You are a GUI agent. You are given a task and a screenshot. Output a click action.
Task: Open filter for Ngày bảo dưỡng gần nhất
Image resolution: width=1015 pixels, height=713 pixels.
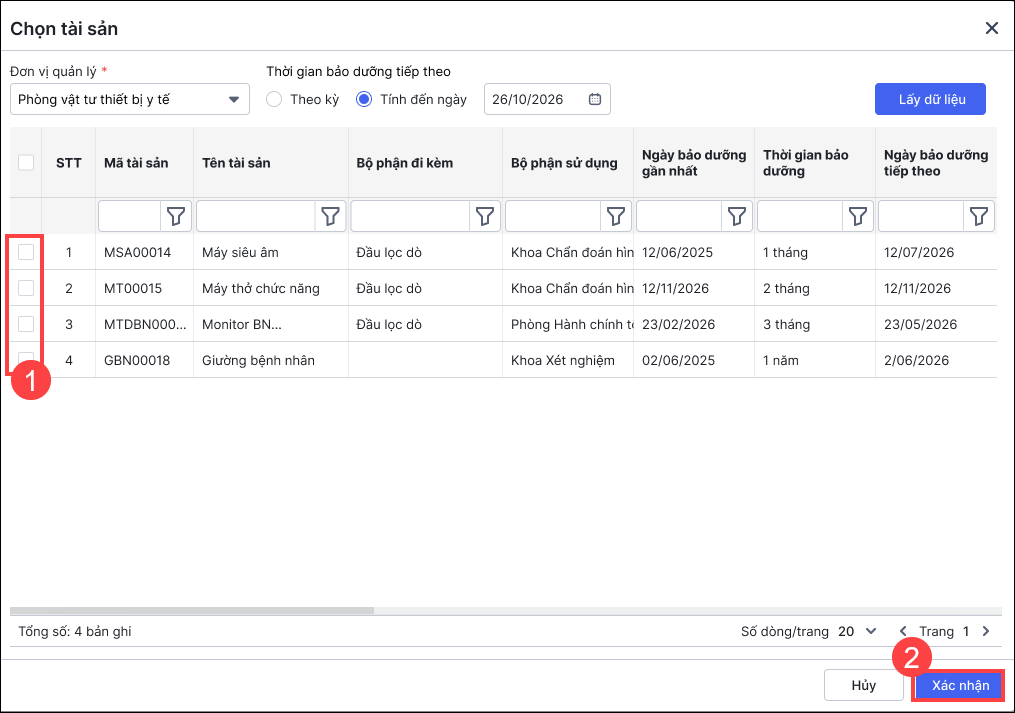[x=737, y=216]
